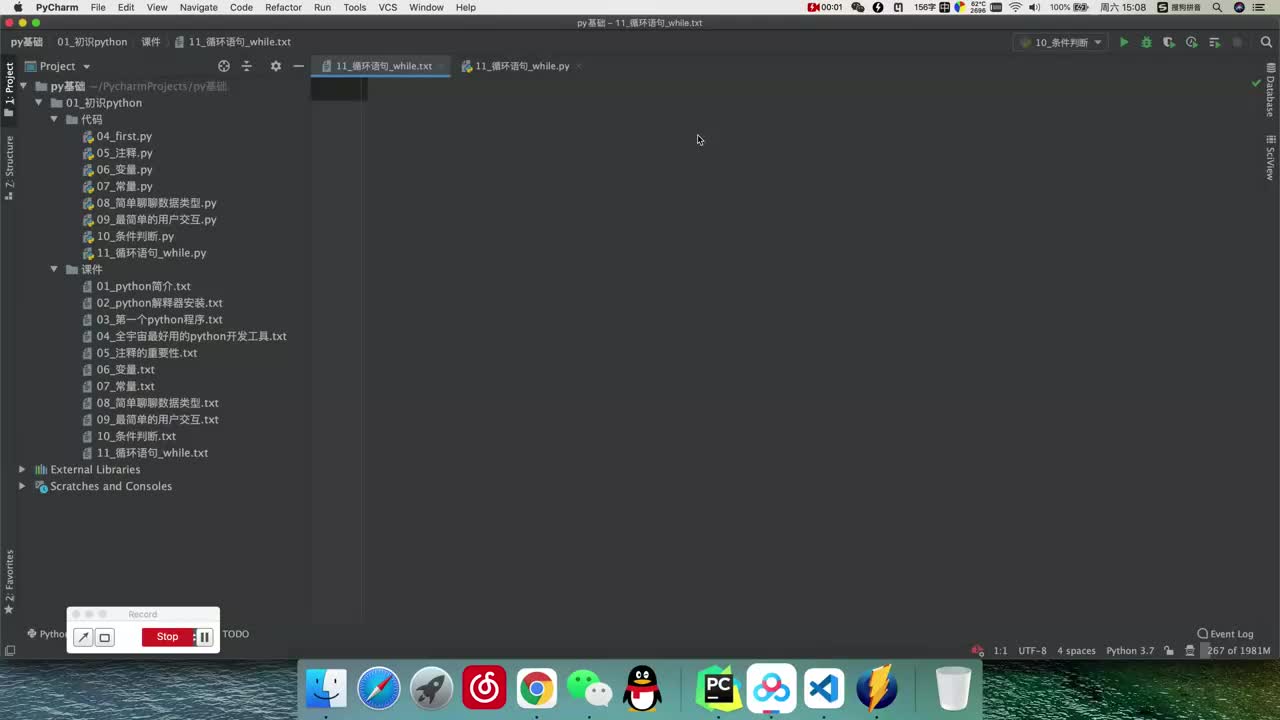Click the inspector hat icon in status bar

1190,650
